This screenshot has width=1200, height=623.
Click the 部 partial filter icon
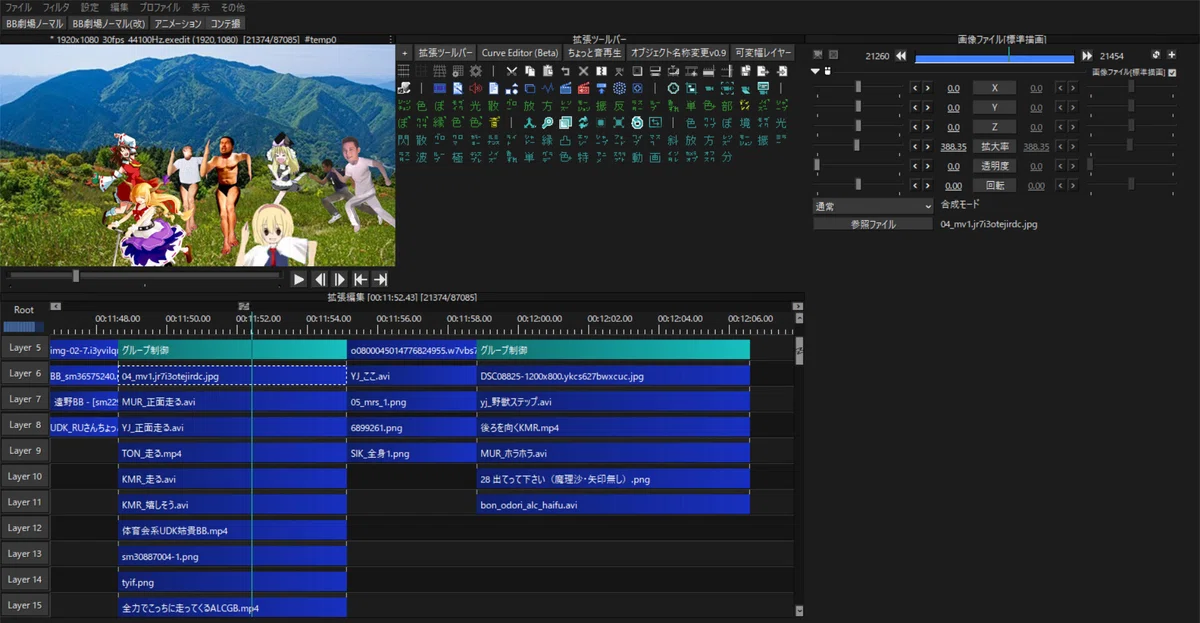[727, 106]
